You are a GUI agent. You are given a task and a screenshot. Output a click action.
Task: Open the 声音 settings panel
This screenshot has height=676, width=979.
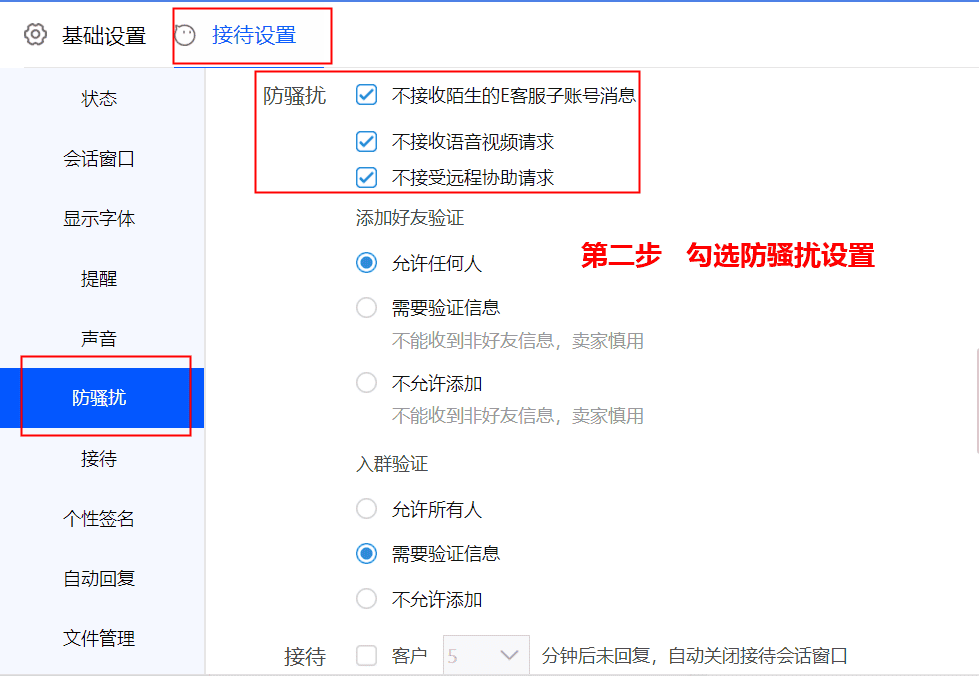coord(100,337)
